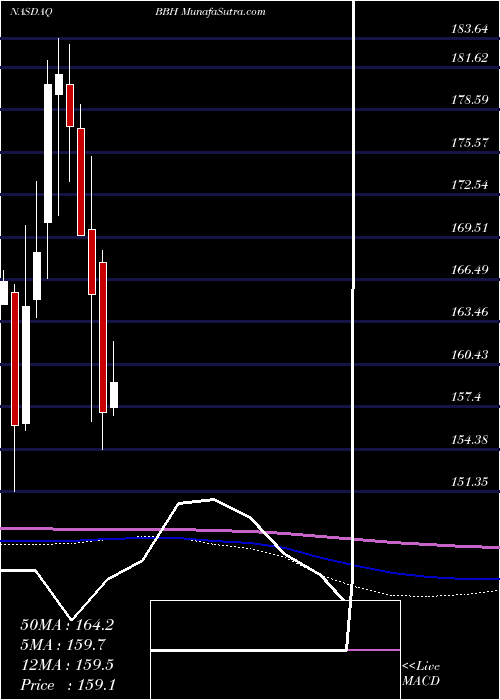Click the 172.54 price axis label
Viewport: 500px width, 700px height.
pyautogui.click(x=471, y=185)
